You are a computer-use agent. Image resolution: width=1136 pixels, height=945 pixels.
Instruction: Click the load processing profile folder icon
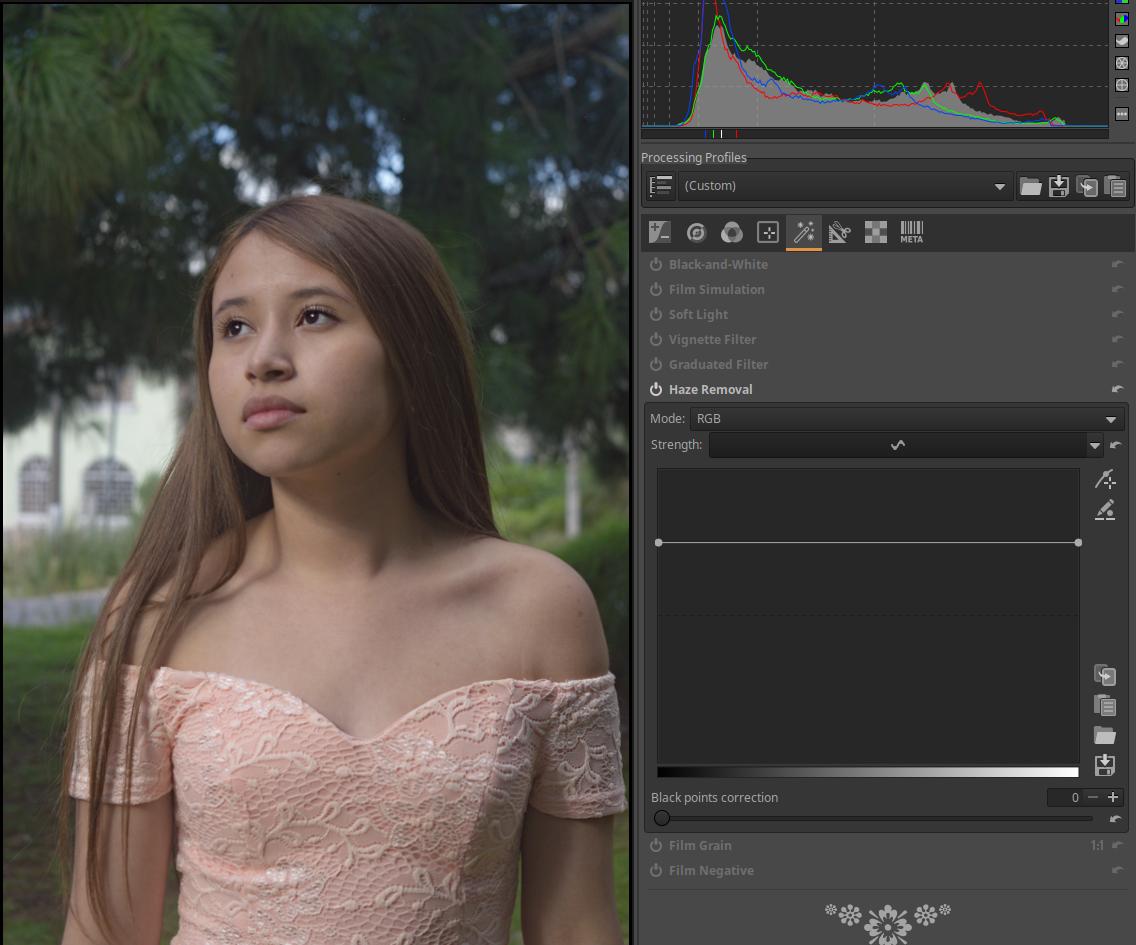(x=1030, y=186)
